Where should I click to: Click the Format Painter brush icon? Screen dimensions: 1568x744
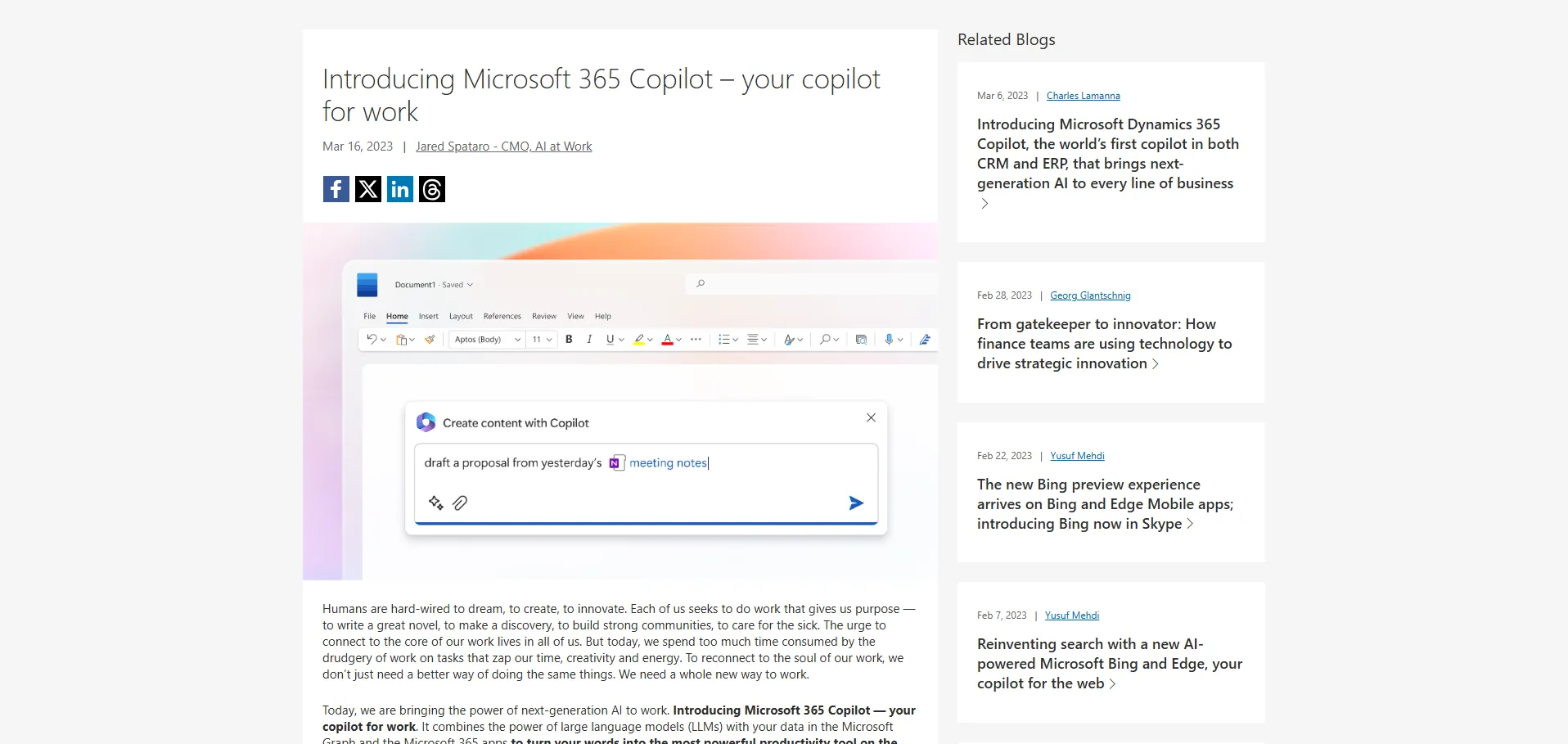(x=430, y=340)
